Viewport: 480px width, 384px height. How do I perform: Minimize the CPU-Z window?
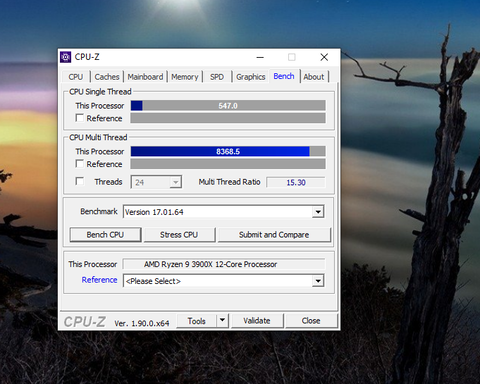pyautogui.click(x=260, y=57)
